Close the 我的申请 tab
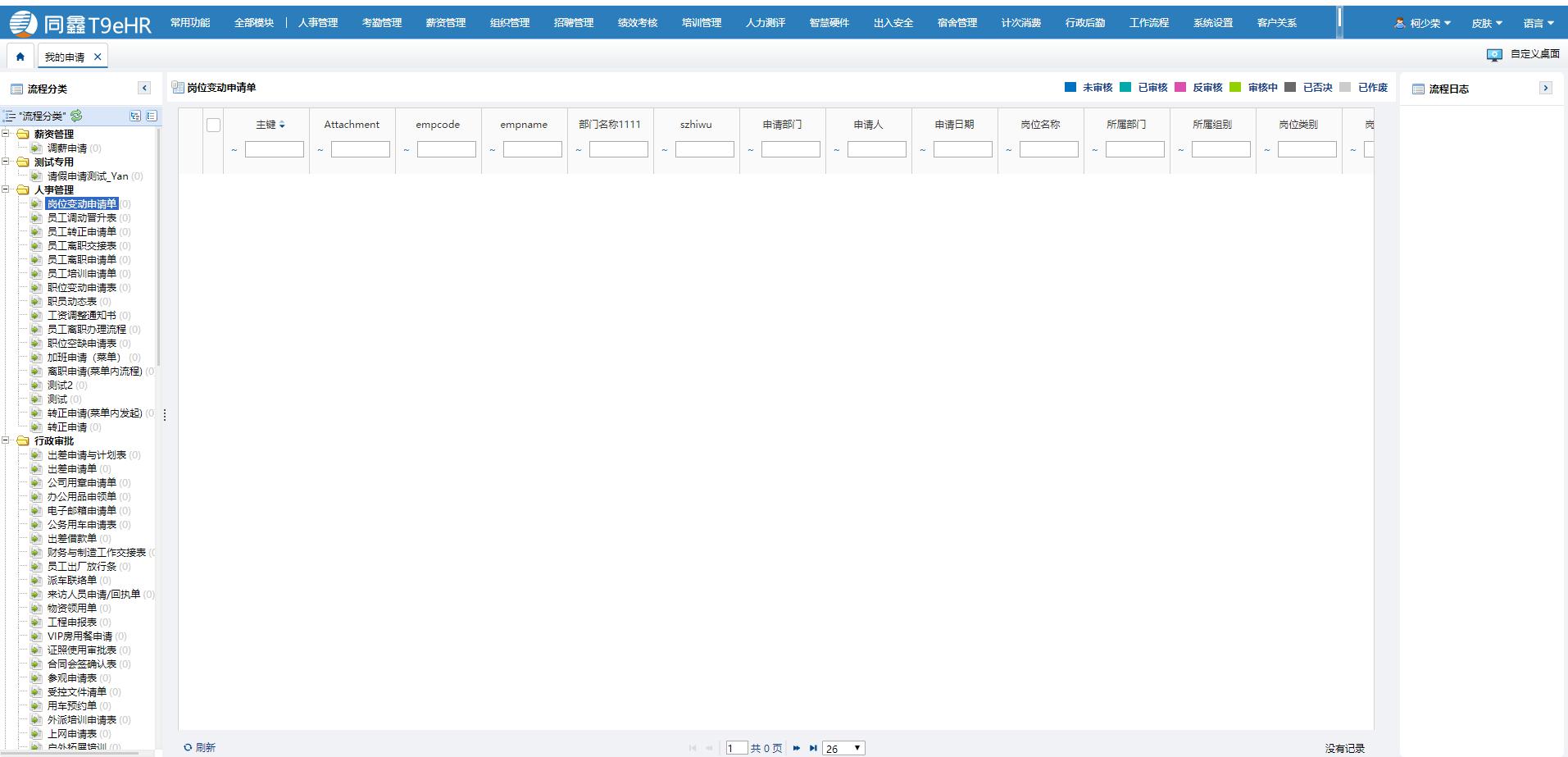This screenshot has width=1568, height=757. pos(98,57)
